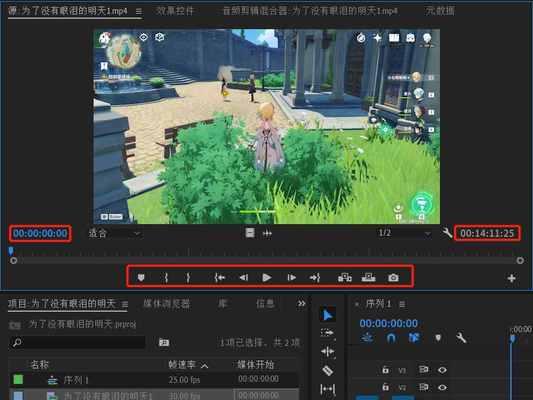Toggle sync lock for track V2
Image resolution: width=533 pixels, height=400 pixels.
click(x=424, y=387)
